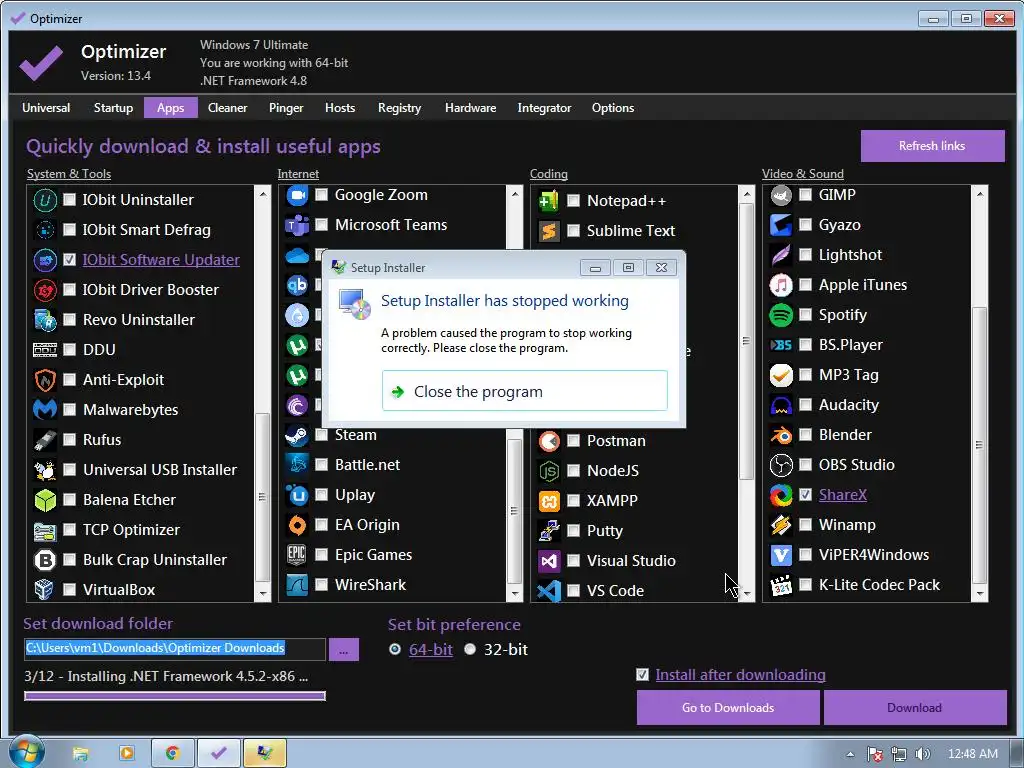Check the Uplay checkbox

(321, 495)
